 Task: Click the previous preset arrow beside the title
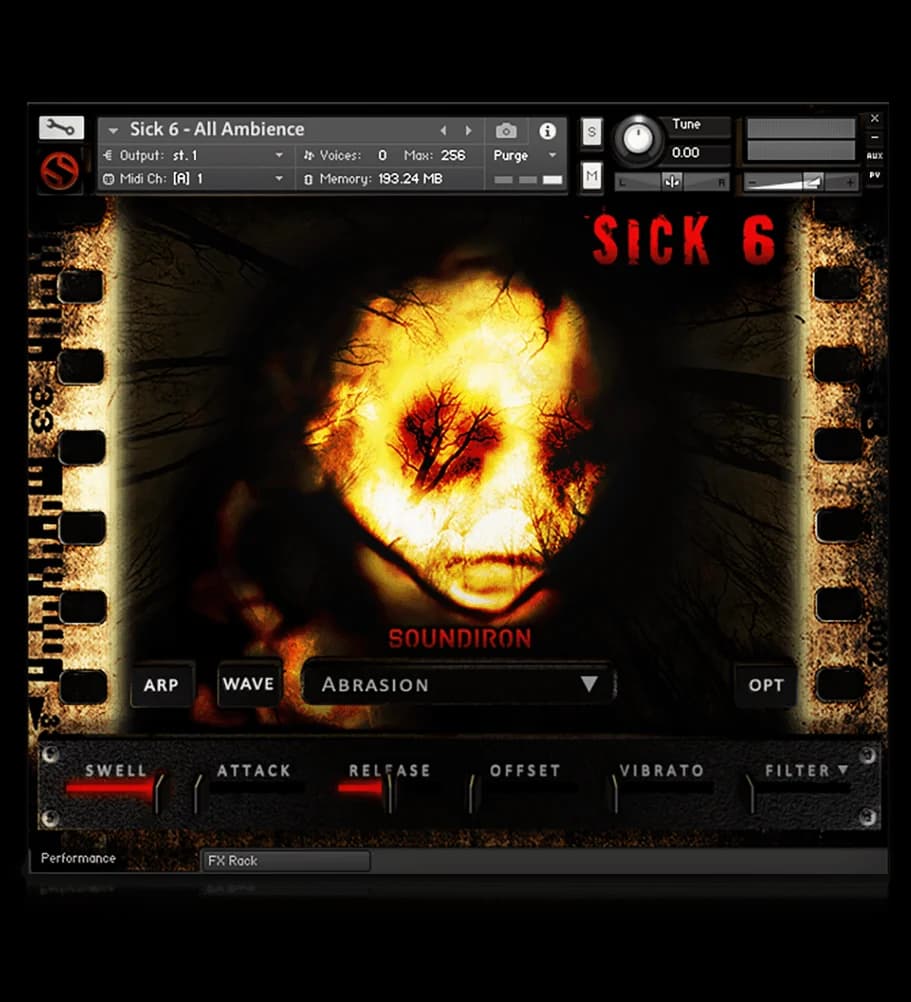tap(444, 130)
